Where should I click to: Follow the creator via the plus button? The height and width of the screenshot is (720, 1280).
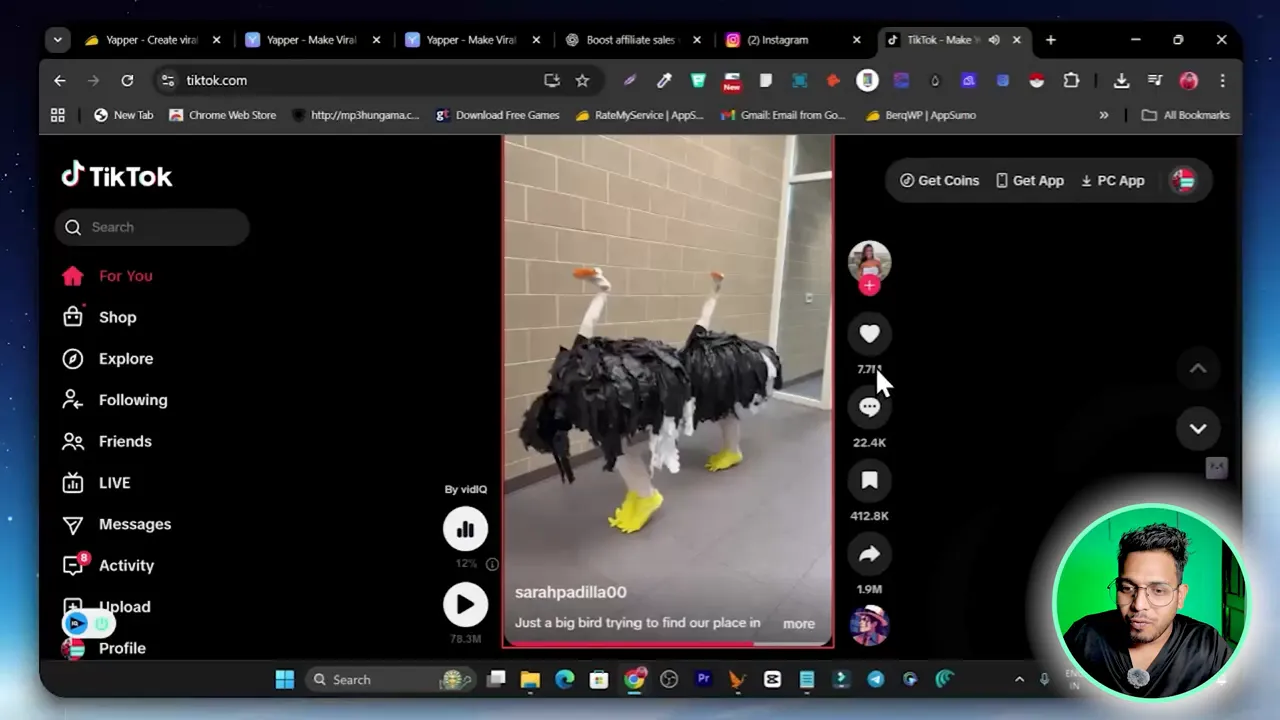[x=869, y=287]
